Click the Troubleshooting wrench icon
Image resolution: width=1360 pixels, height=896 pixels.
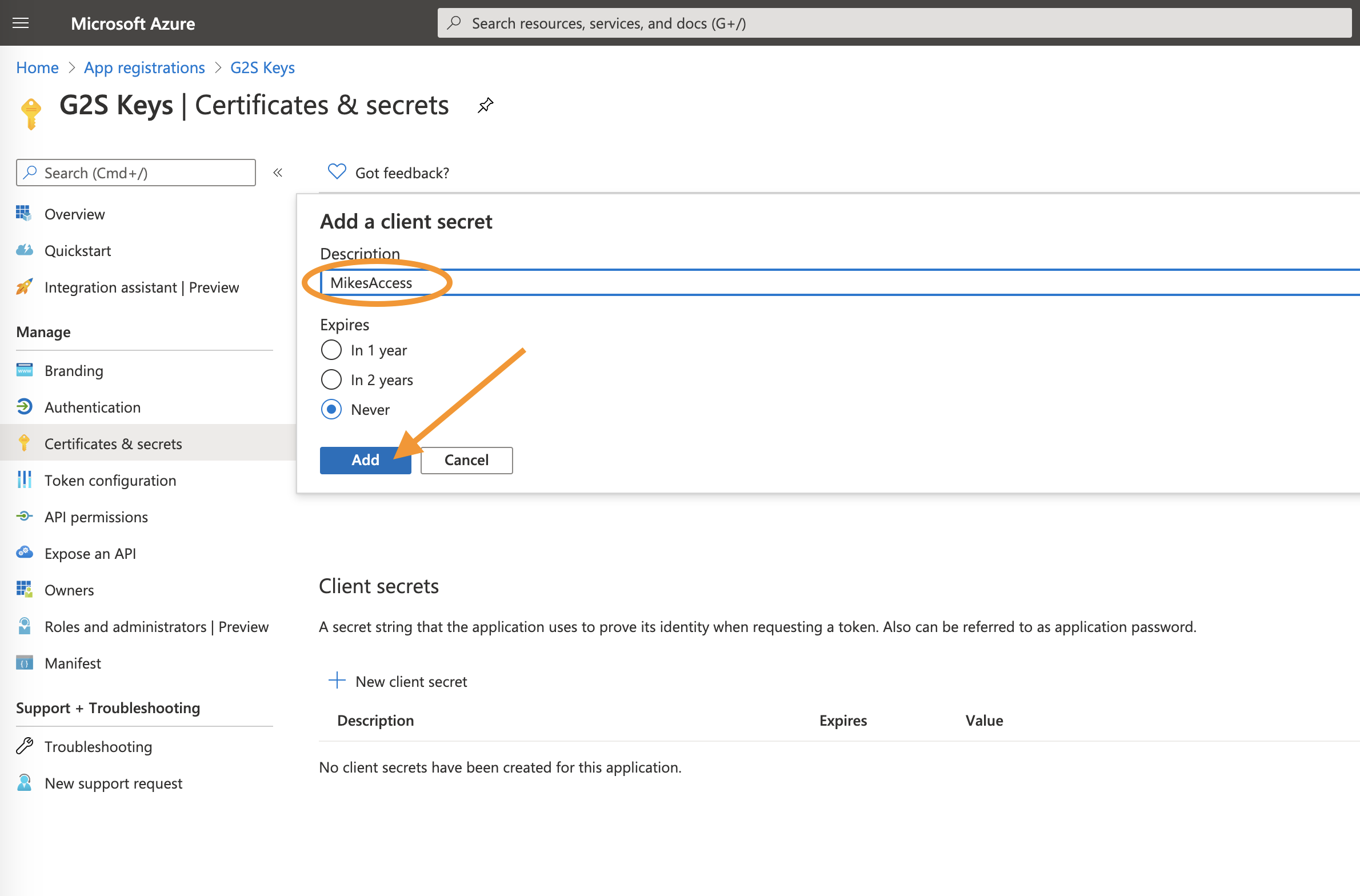point(24,746)
